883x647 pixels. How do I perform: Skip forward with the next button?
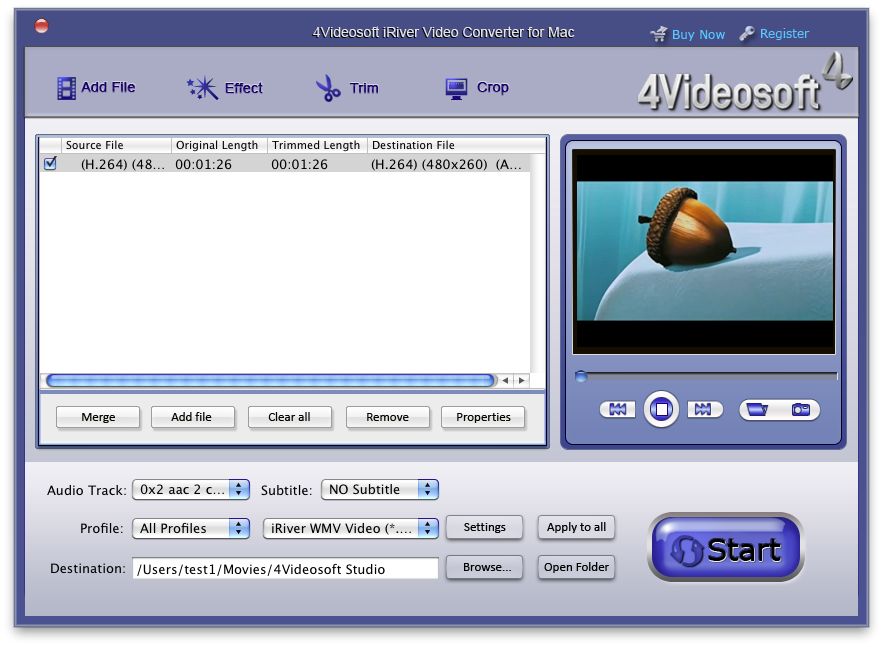(704, 409)
